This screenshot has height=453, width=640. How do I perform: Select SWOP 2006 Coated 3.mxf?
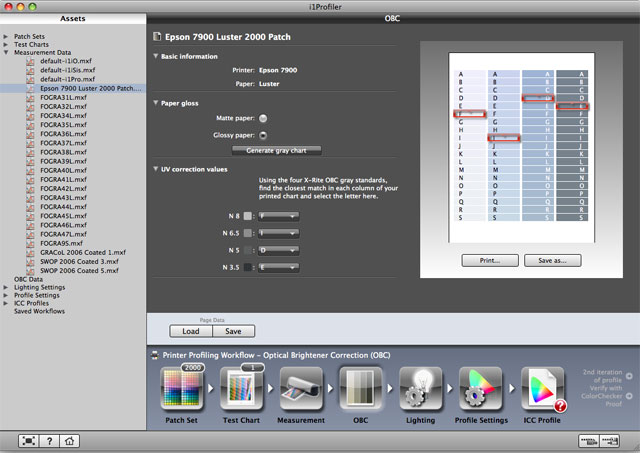click(x=79, y=261)
